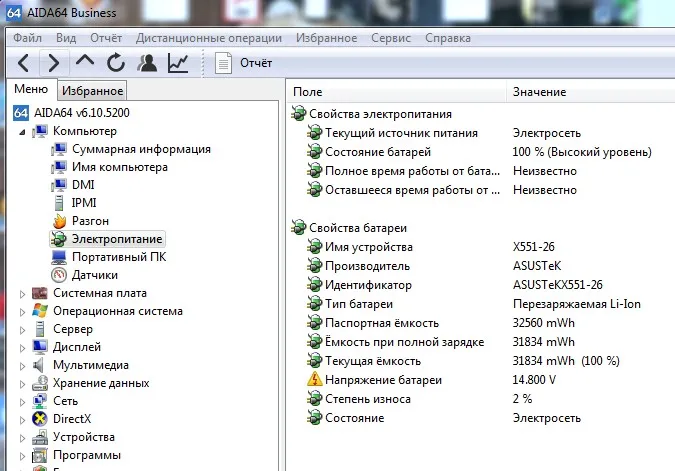Click the warning icon beside Напряжение батареи
Screen dimensions: 675x471
[x=315, y=379]
